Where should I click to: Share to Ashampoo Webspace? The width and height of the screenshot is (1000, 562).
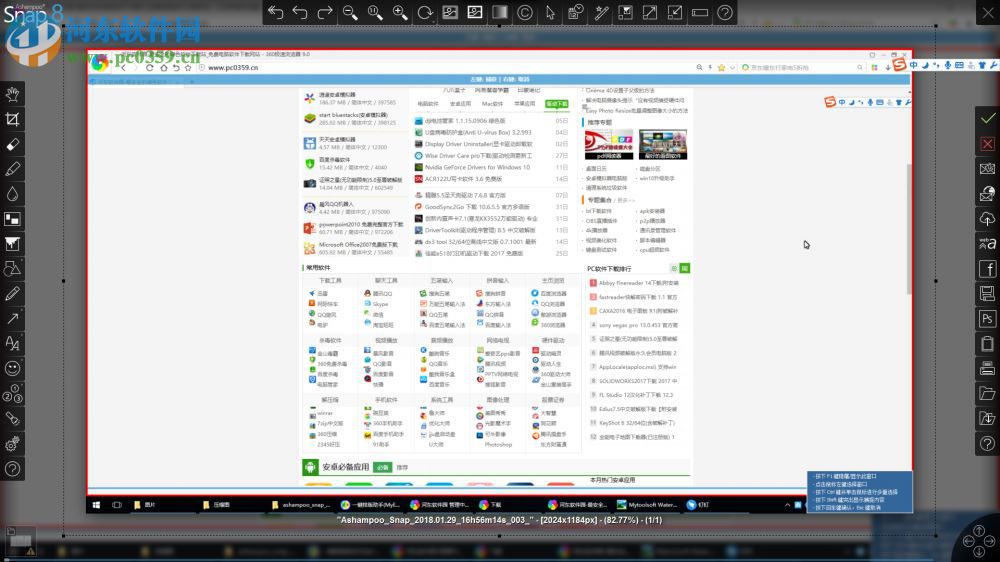point(987,244)
